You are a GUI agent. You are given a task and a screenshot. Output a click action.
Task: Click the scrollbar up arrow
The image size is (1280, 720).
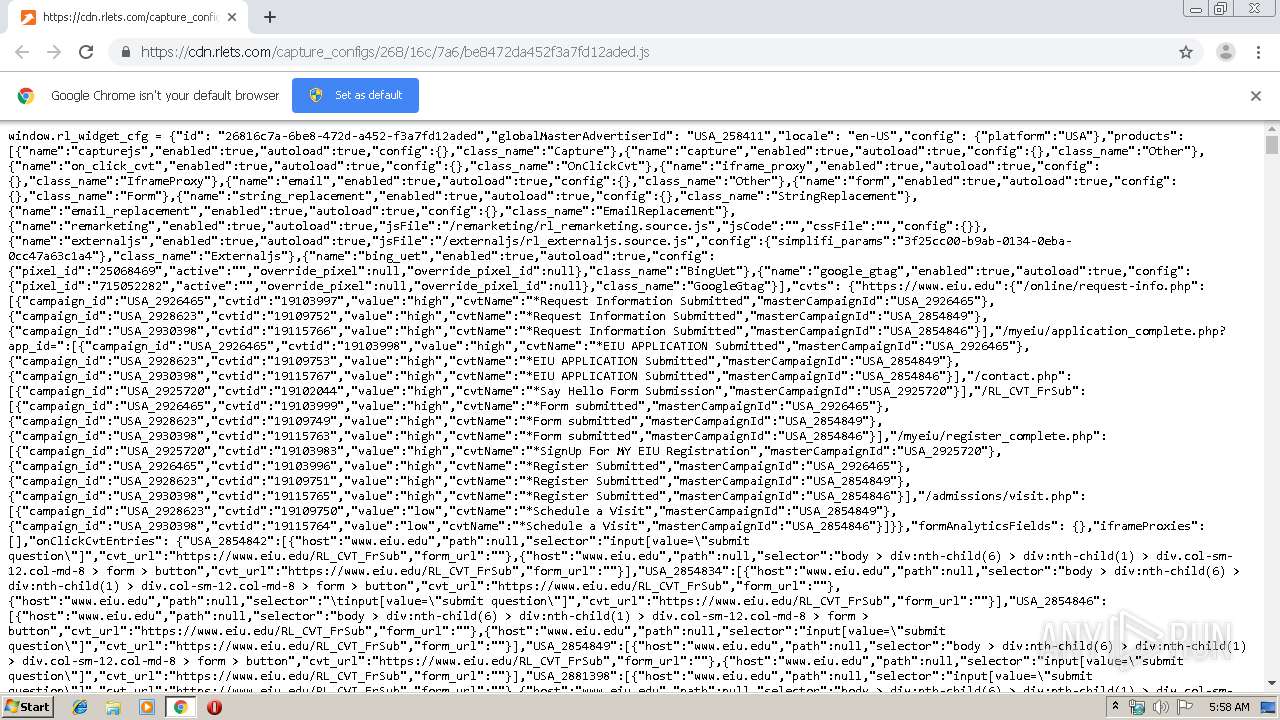click(x=1272, y=129)
